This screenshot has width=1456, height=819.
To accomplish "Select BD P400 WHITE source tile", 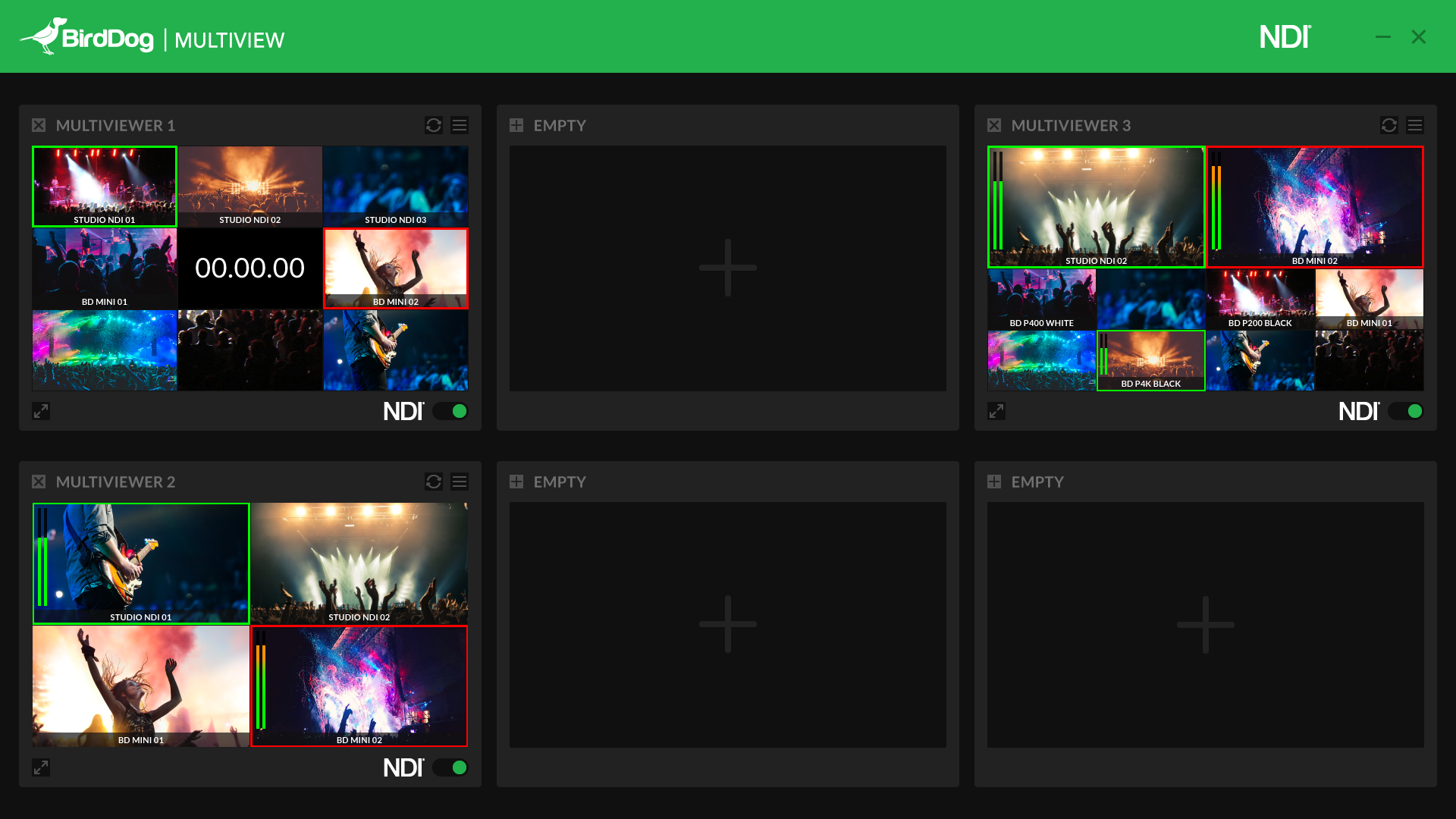I will [x=1042, y=300].
